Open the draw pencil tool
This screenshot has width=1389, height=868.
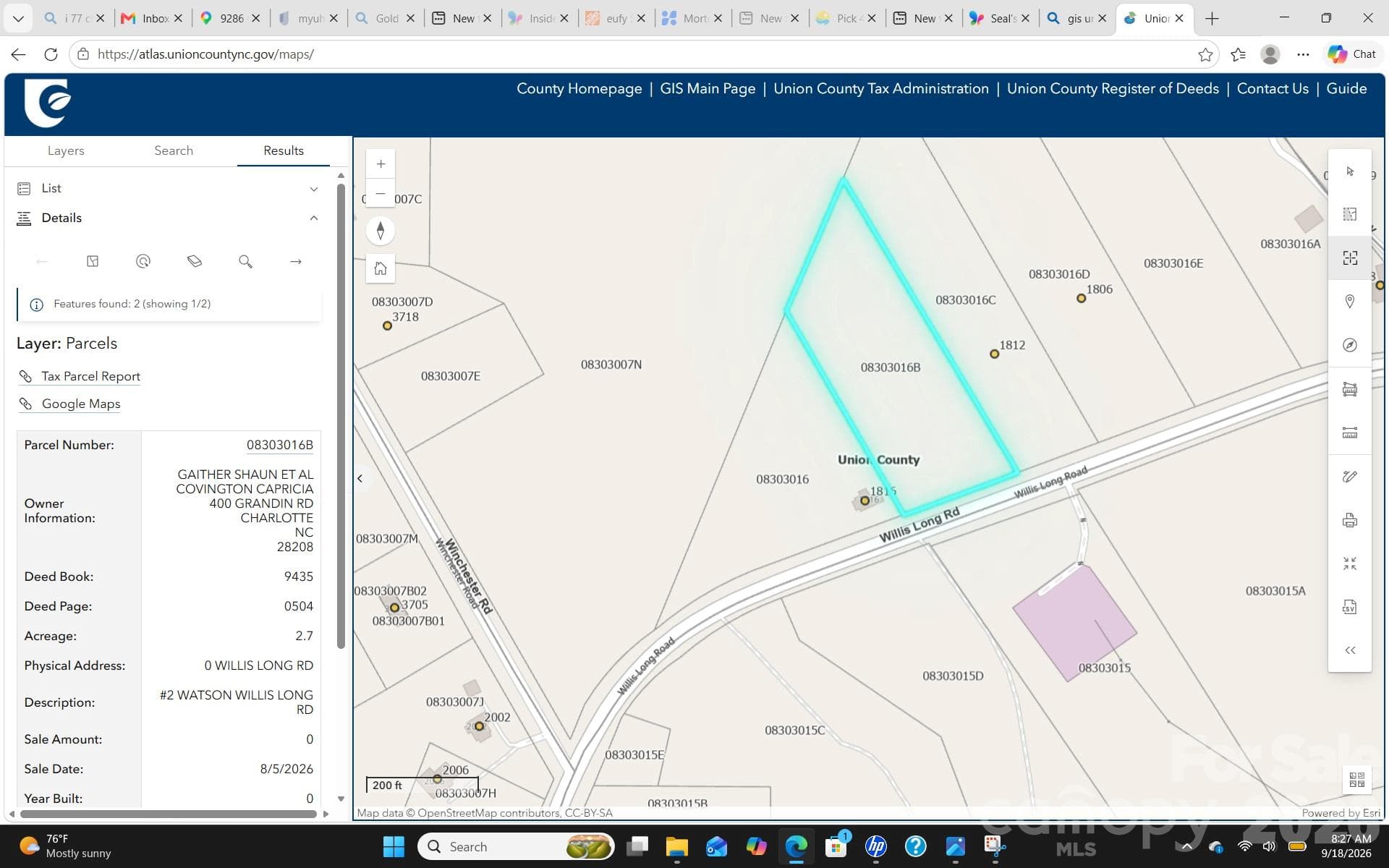coord(1350,477)
